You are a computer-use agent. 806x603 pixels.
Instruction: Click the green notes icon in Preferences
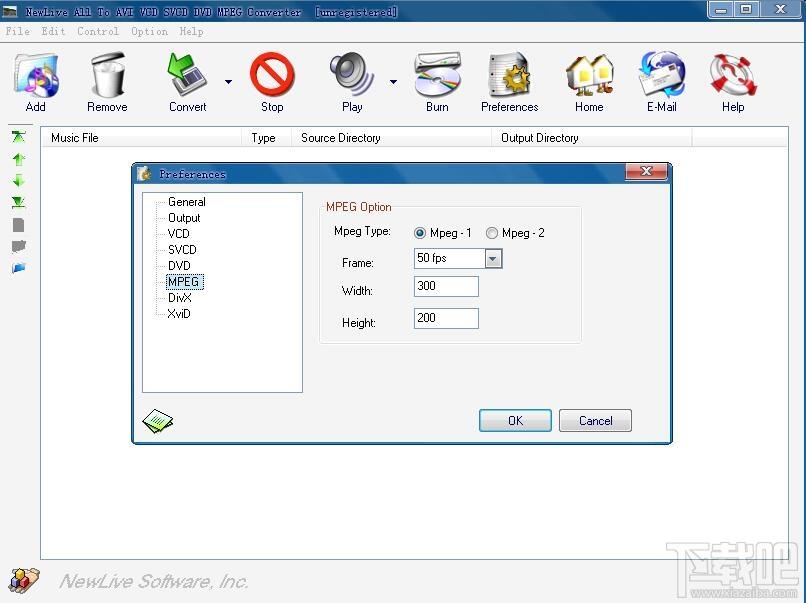158,421
